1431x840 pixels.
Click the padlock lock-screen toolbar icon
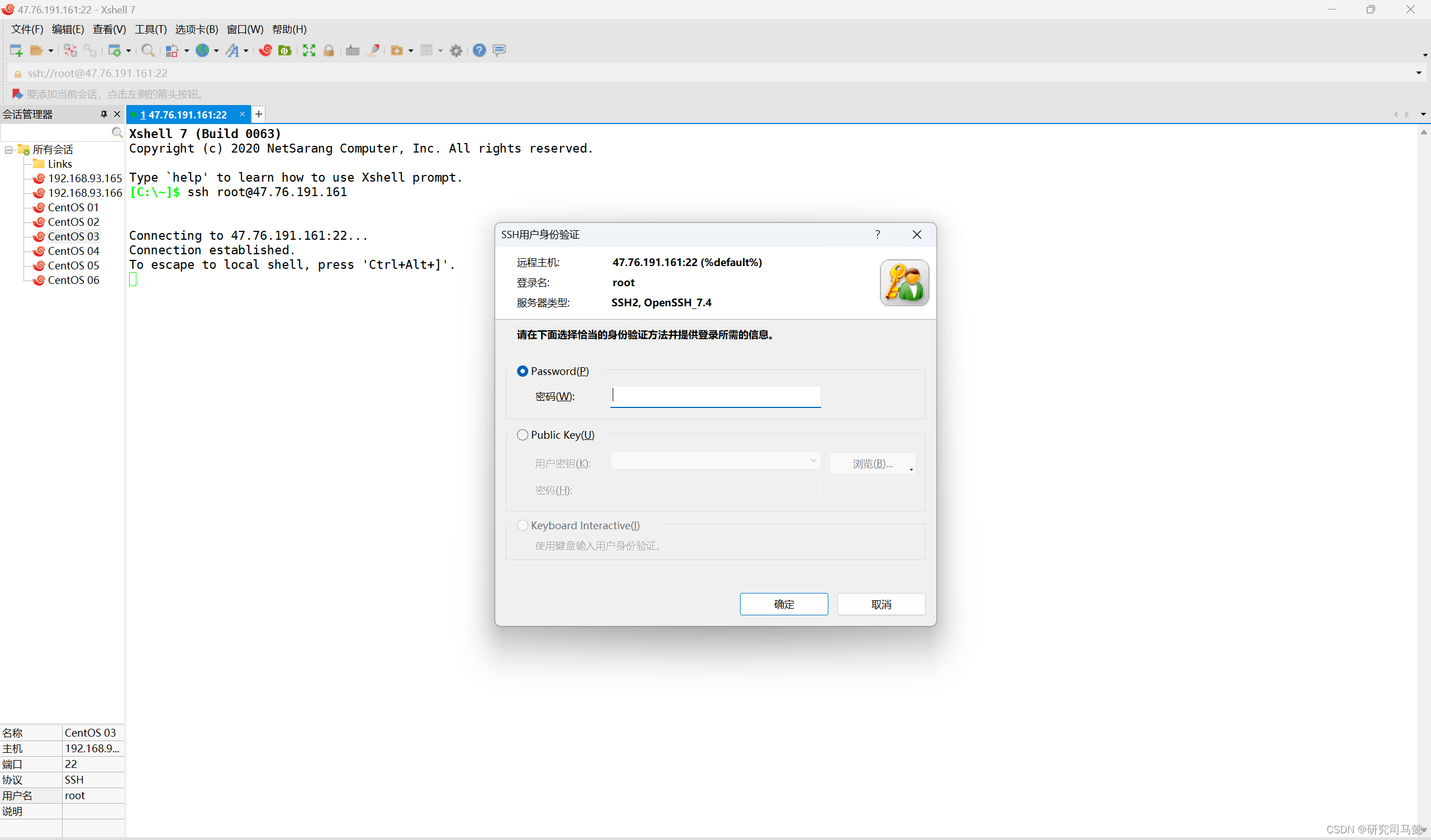pyautogui.click(x=329, y=50)
